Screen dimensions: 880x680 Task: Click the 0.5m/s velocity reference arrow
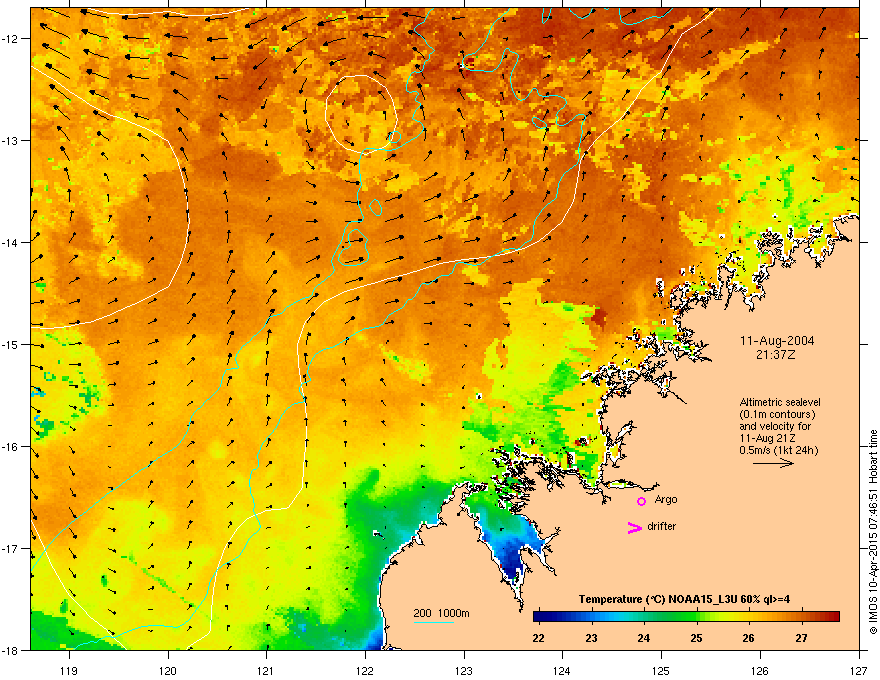pyautogui.click(x=773, y=463)
